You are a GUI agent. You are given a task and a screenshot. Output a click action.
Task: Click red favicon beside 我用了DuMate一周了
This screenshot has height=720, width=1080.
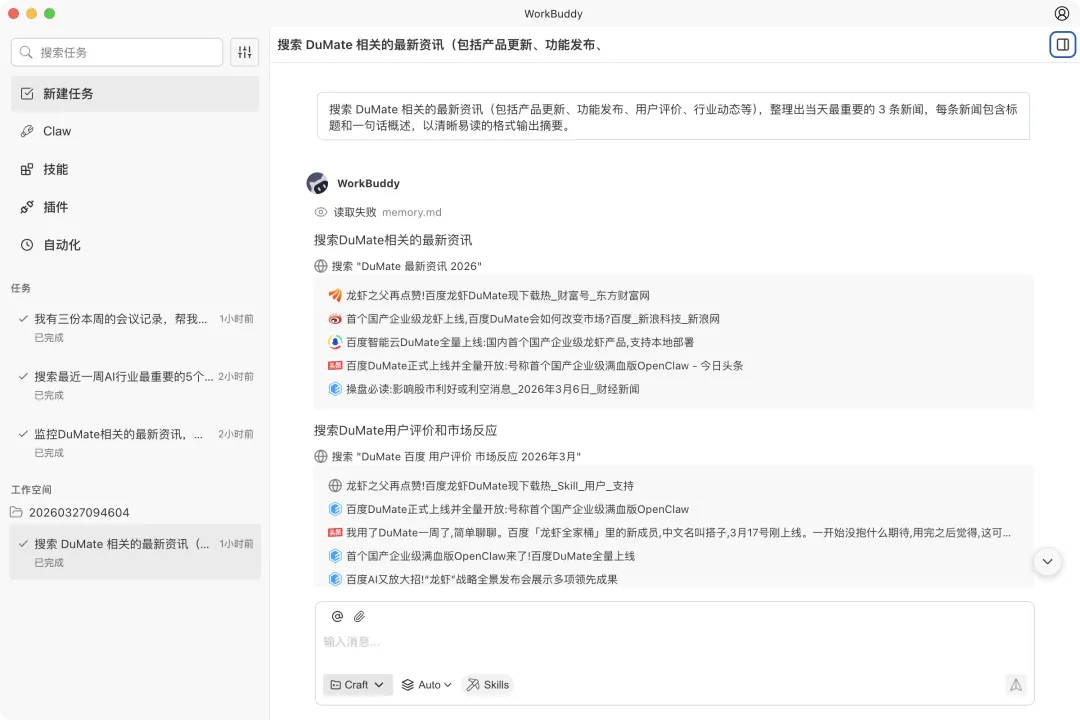click(335, 533)
